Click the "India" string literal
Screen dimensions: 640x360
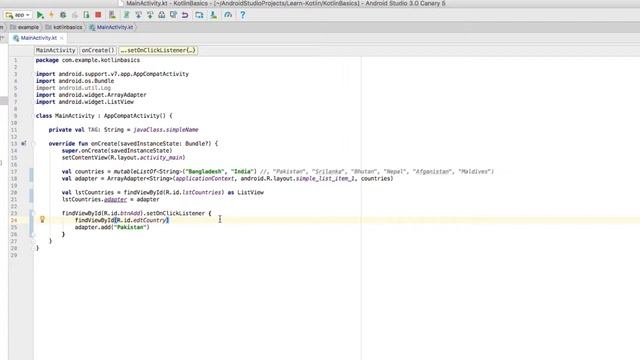point(242,171)
